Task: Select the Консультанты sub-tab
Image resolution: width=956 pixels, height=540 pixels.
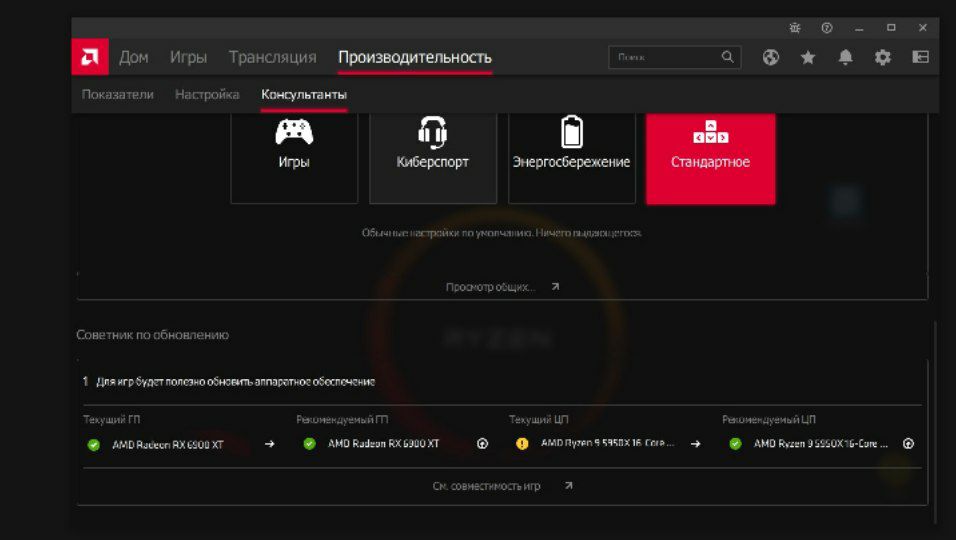Action: click(x=304, y=94)
